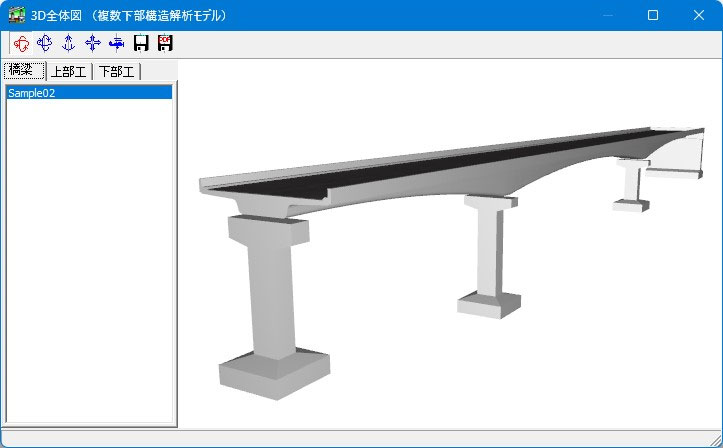723x448 pixels.
Task: Select the blue axis rotation tool
Action: (x=45, y=43)
